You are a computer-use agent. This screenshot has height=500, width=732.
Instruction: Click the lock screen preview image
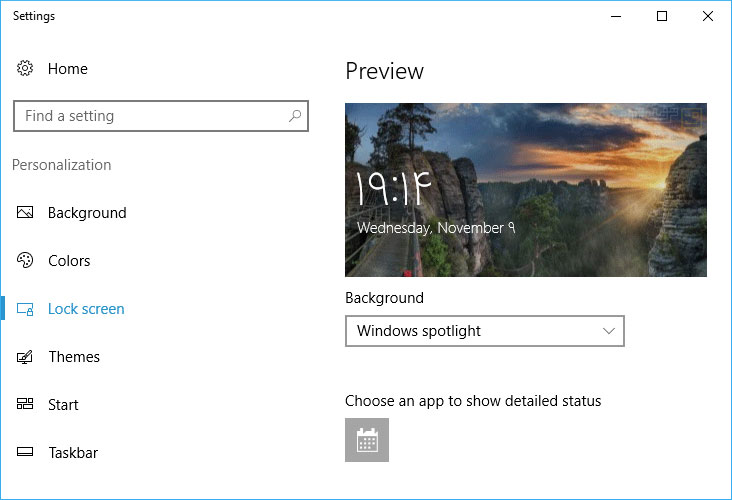pos(525,189)
